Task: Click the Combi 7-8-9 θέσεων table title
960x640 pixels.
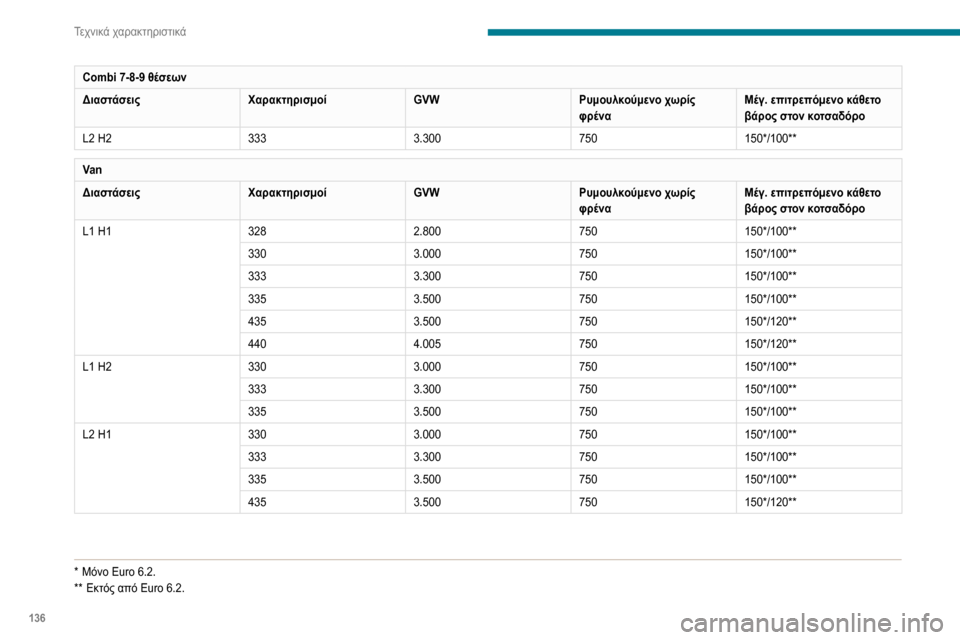Action: click(134, 77)
